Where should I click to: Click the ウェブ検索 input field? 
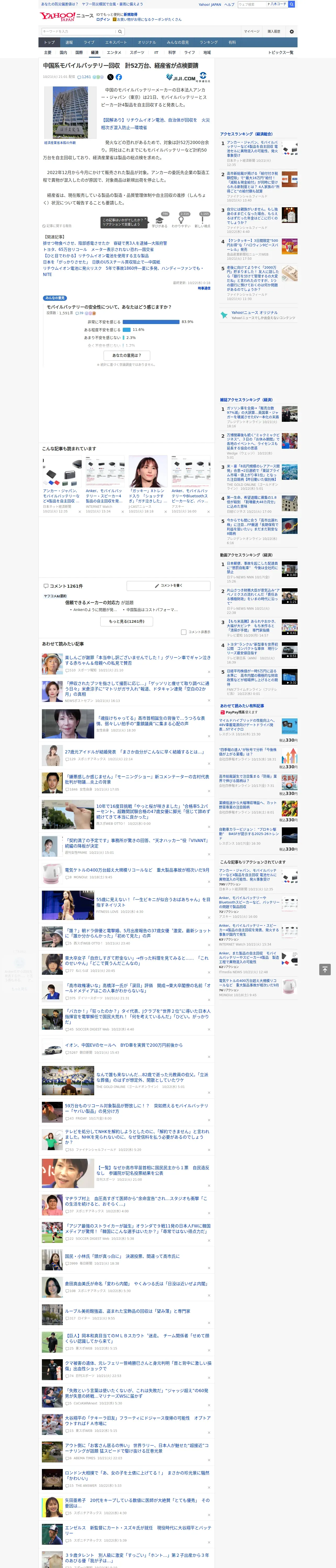point(251,4)
